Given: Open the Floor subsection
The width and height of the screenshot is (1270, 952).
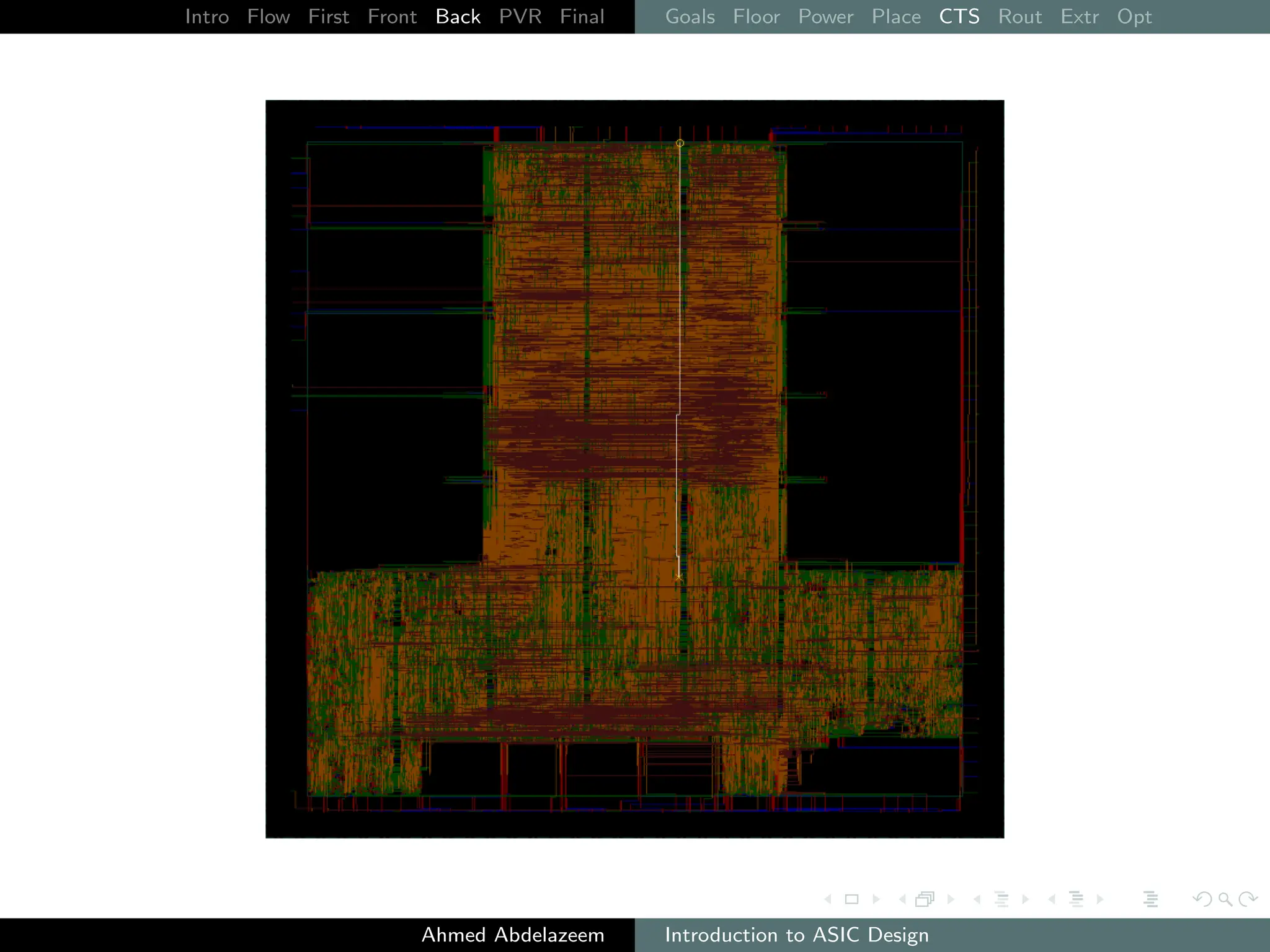Looking at the screenshot, I should tap(756, 17).
